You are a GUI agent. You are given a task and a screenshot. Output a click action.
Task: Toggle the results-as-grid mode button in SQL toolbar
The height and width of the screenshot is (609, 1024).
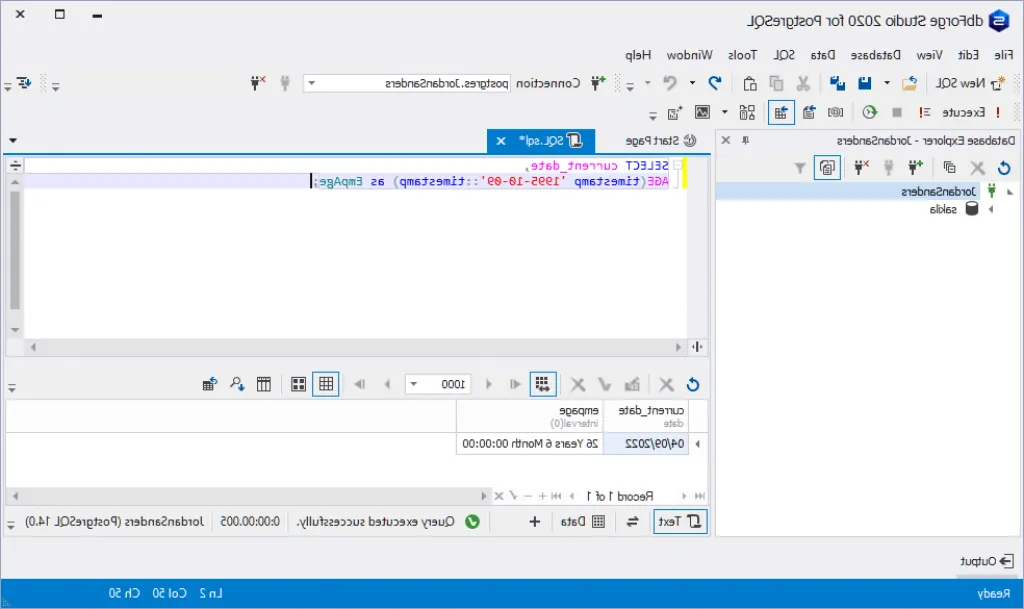780,112
